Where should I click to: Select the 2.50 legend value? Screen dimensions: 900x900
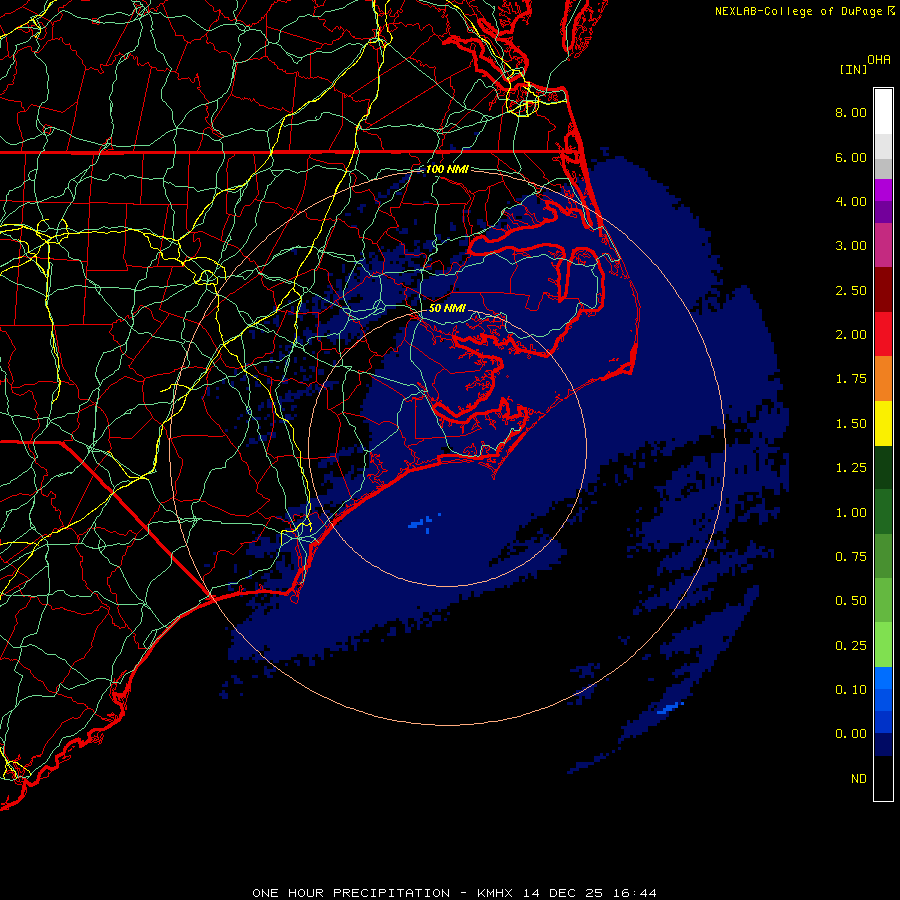point(851,290)
